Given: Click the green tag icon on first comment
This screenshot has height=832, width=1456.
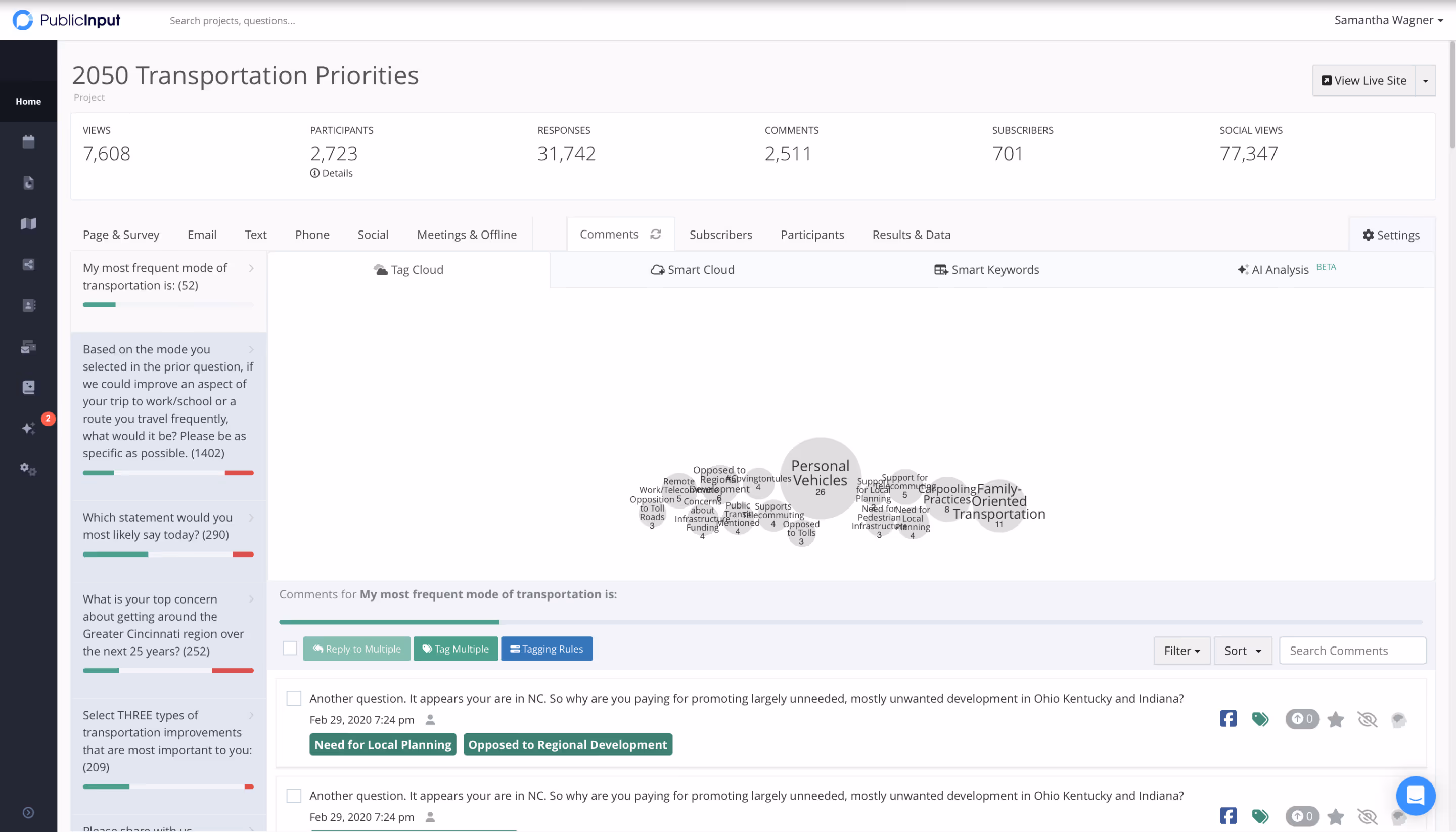Looking at the screenshot, I should [1260, 719].
